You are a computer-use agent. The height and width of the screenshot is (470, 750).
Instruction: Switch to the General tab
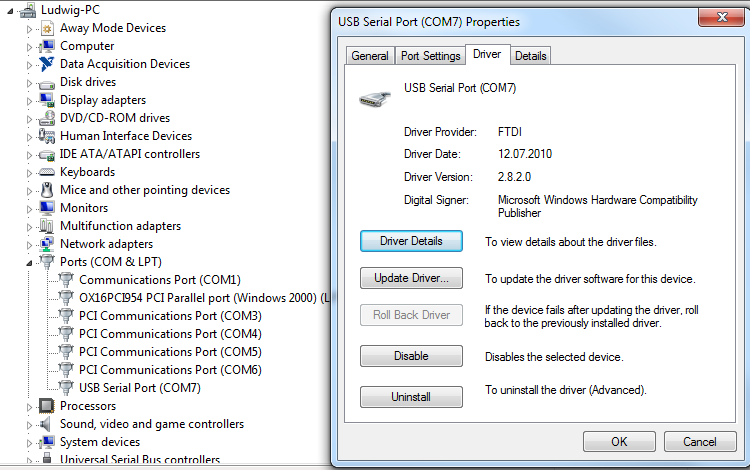coord(370,56)
